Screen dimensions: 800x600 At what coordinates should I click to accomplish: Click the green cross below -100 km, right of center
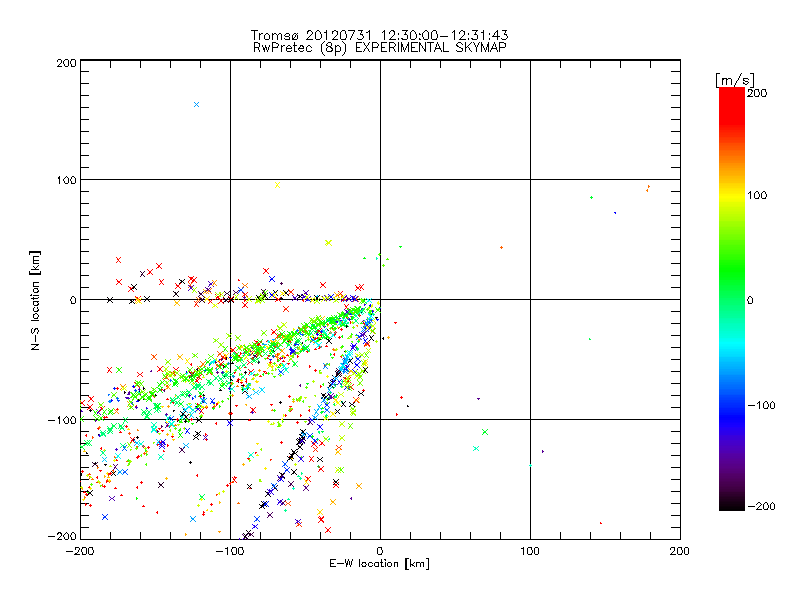485,432
